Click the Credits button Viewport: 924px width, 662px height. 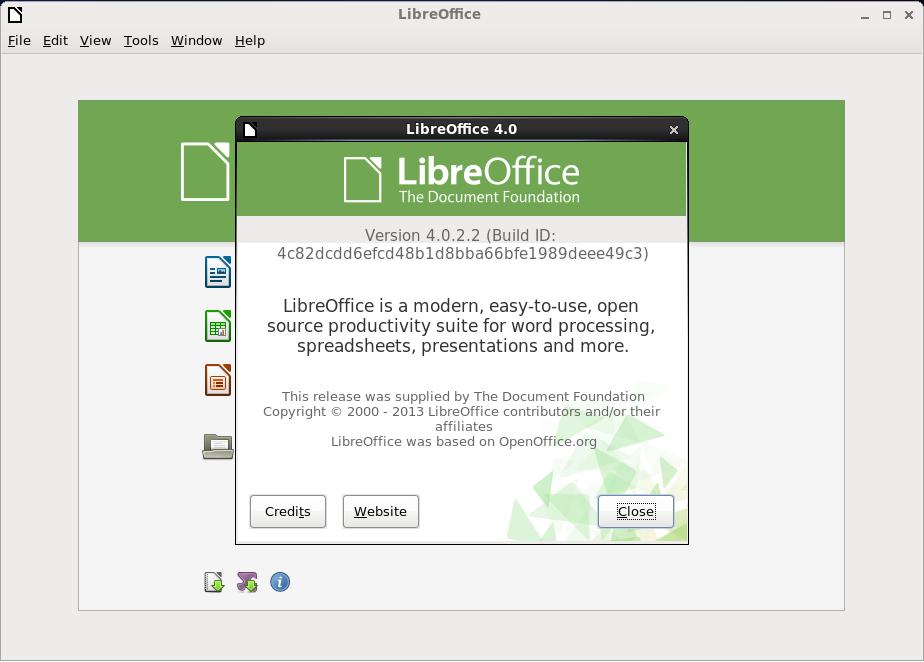point(288,512)
